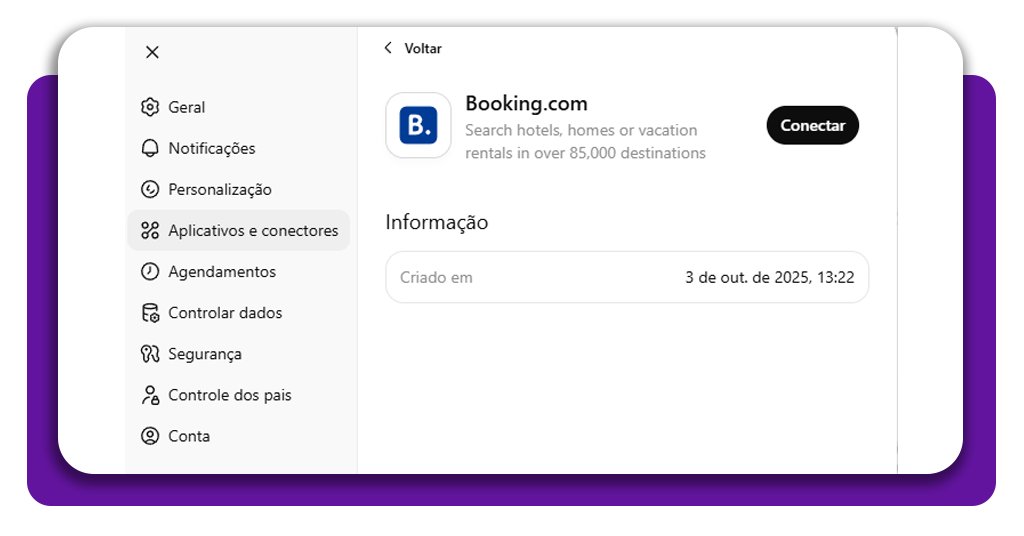Click the Criado em label
This screenshot has width=1024, height=536.
436,277
